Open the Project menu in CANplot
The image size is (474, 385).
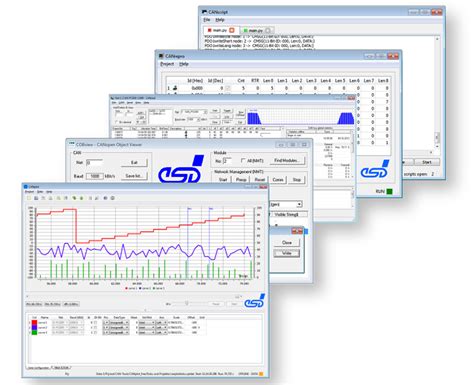coord(29,192)
